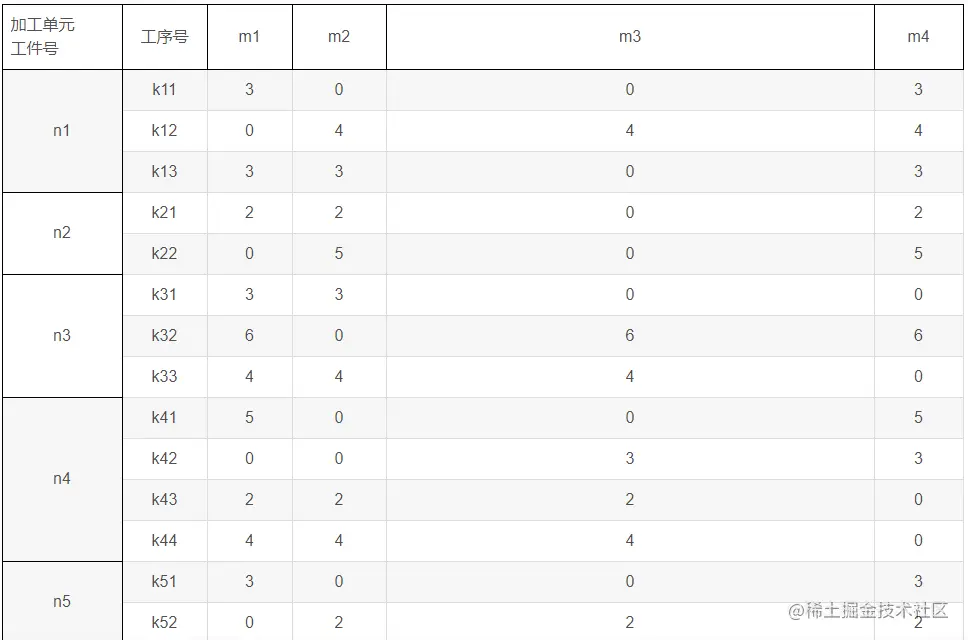
Task: Select the k44 process cell
Action: [164, 541]
